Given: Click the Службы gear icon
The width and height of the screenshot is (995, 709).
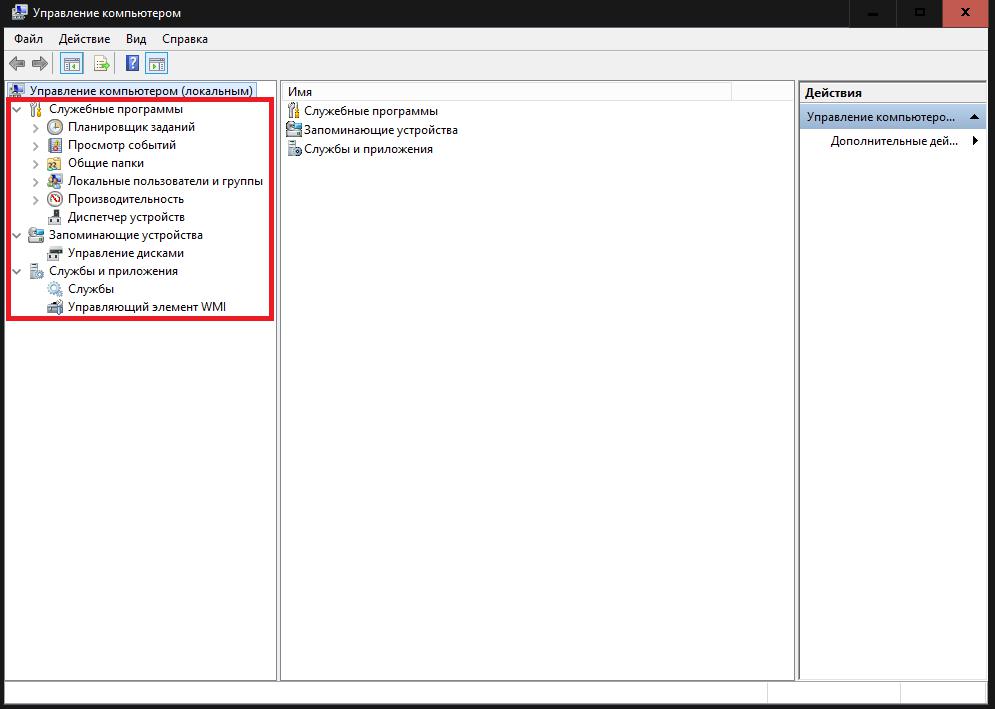Looking at the screenshot, I should coord(55,289).
